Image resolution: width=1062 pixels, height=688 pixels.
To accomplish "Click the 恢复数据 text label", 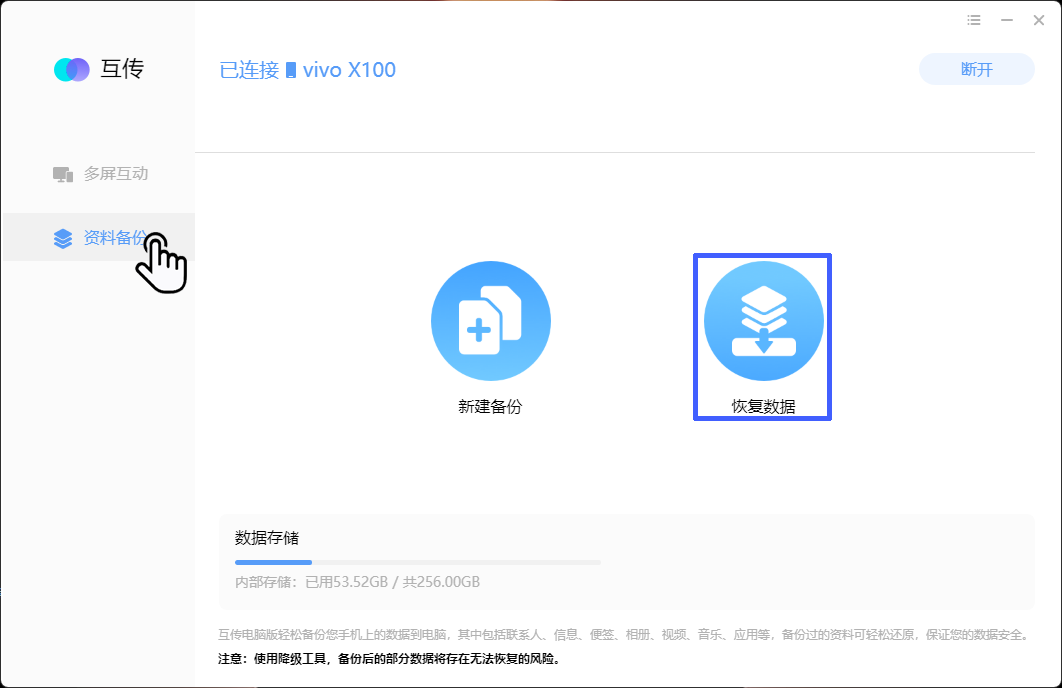I will click(x=763, y=406).
